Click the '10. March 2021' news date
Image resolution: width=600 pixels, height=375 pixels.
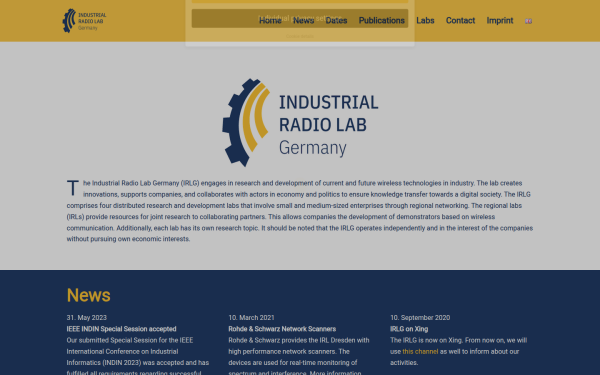pos(251,318)
